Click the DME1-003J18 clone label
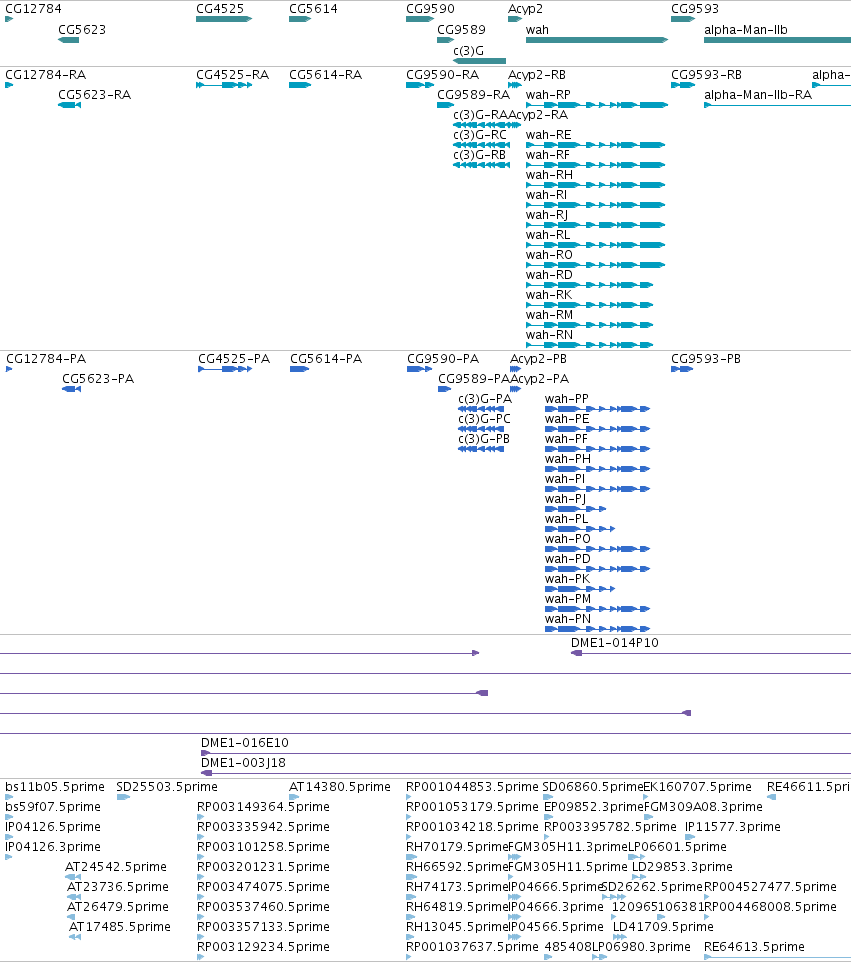851x962 pixels. (243, 763)
